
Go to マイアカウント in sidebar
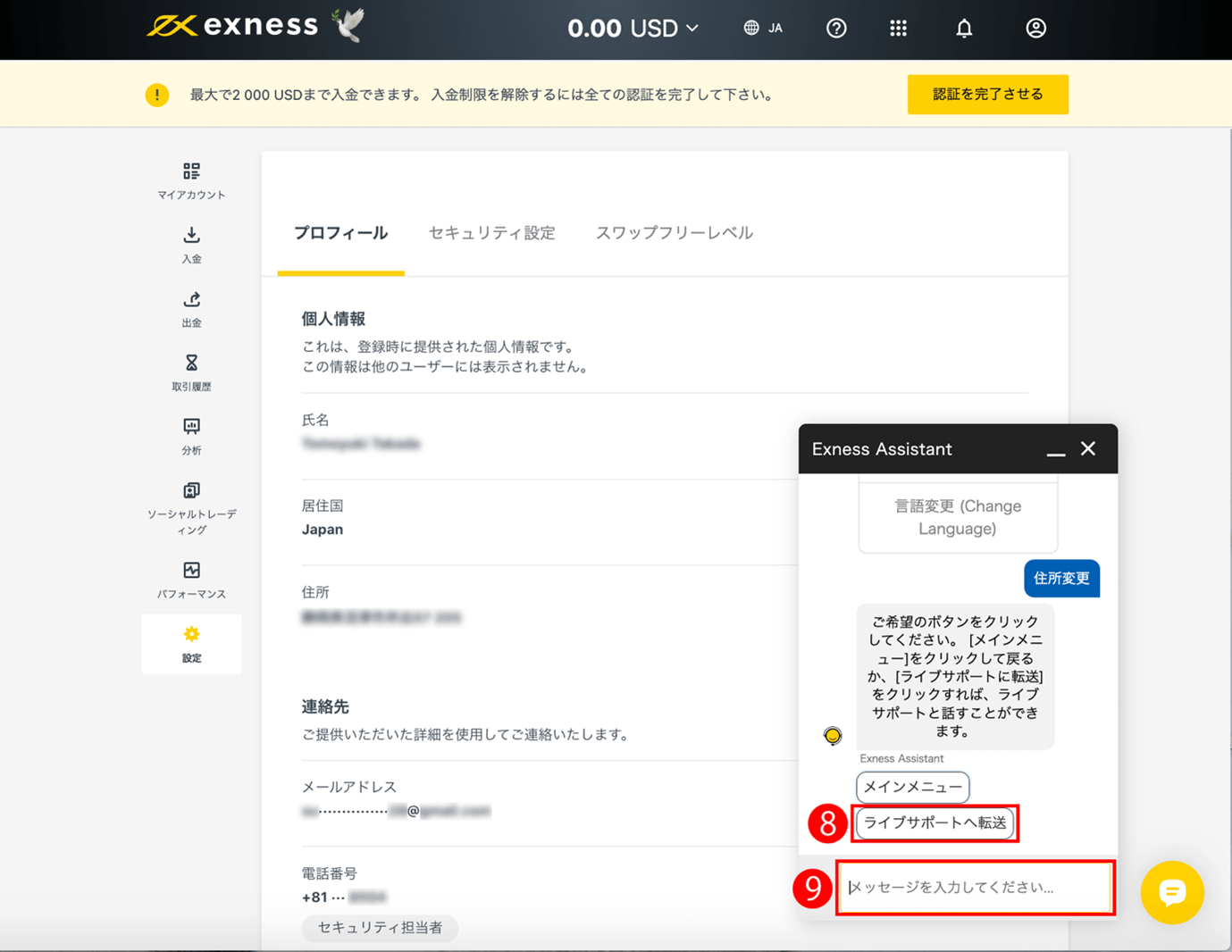click(191, 181)
